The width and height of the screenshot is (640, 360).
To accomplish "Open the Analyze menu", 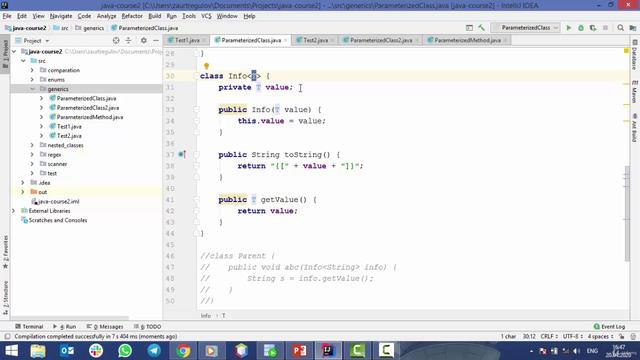I will [107, 16].
